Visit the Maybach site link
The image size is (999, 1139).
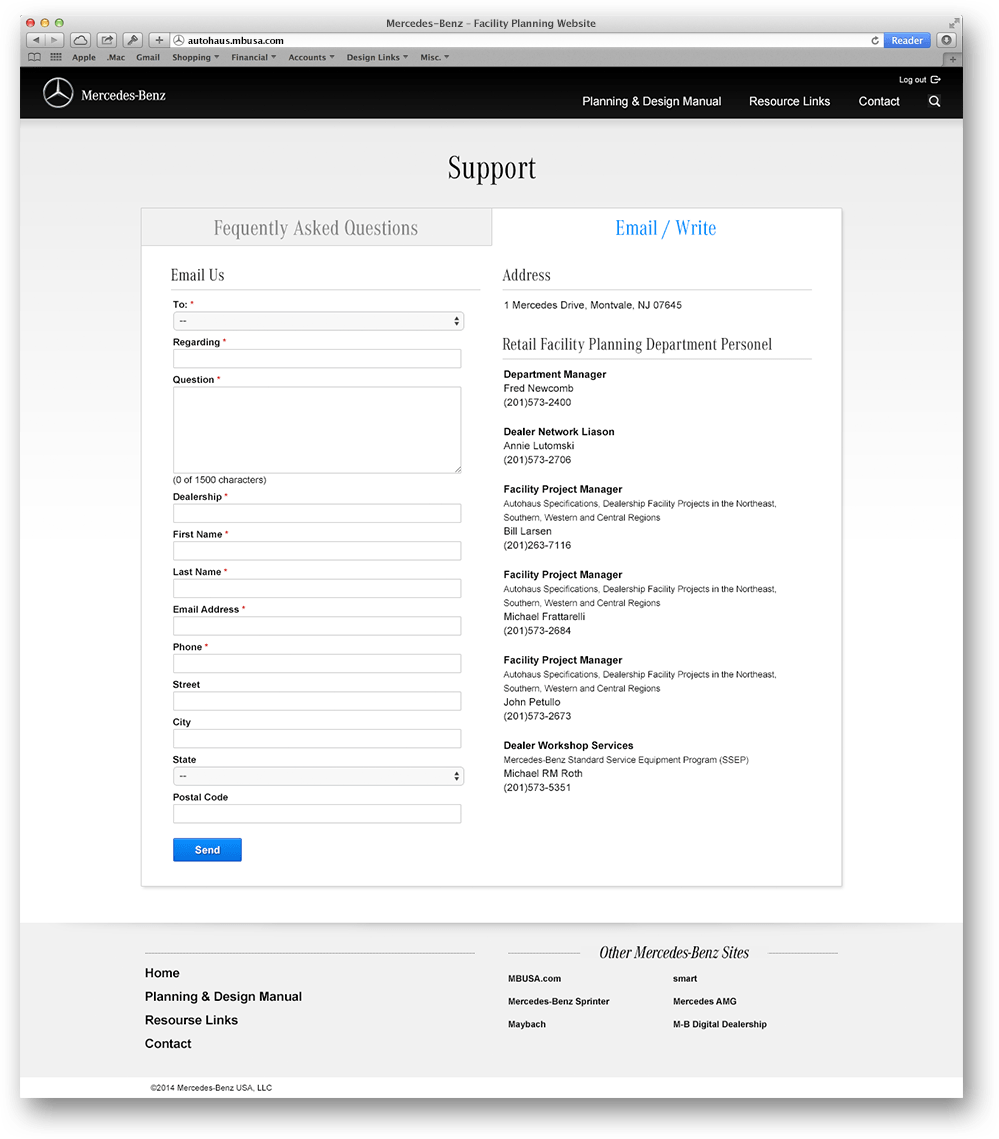click(x=527, y=1024)
